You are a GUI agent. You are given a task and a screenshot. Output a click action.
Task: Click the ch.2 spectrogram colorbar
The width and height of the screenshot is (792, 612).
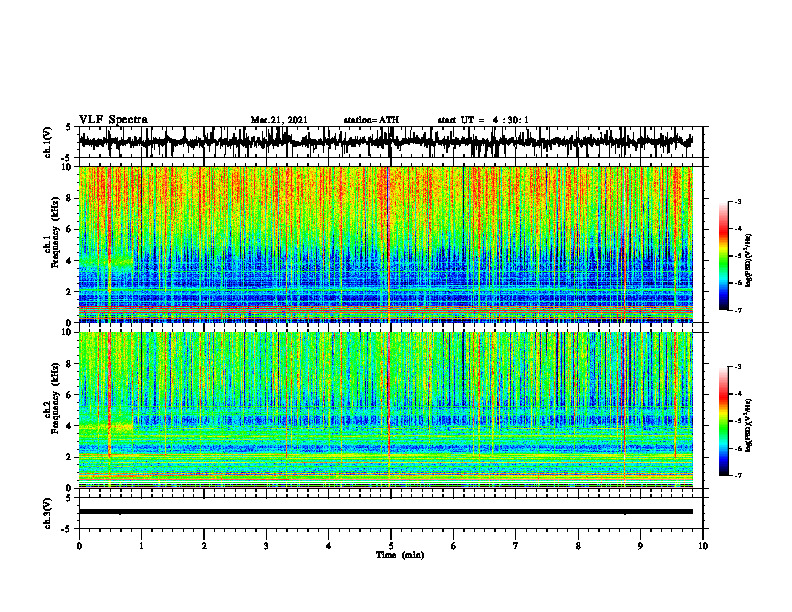click(723, 421)
